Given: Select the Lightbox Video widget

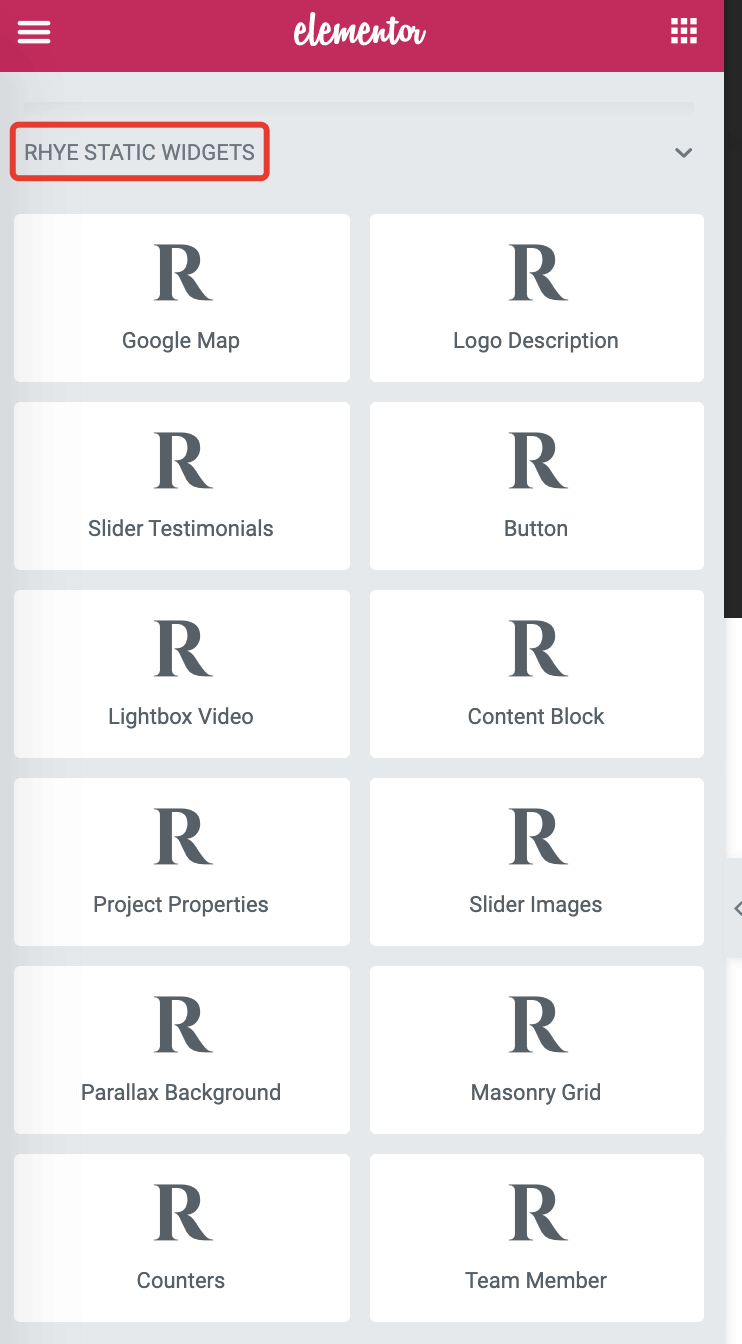Looking at the screenshot, I should tap(182, 674).
